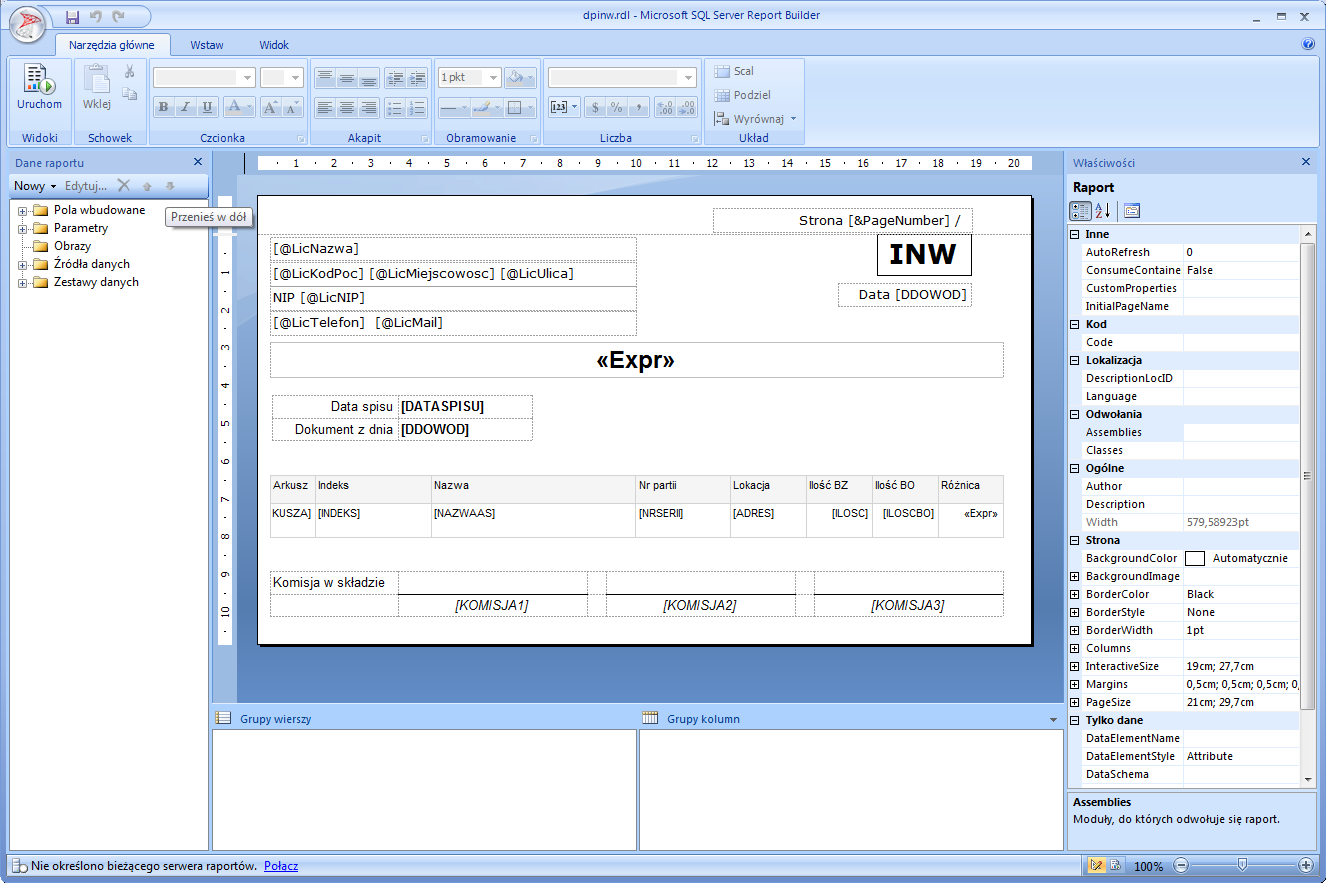Toggle Bold formatting
Screen dimensions: 1326x883
(164, 108)
